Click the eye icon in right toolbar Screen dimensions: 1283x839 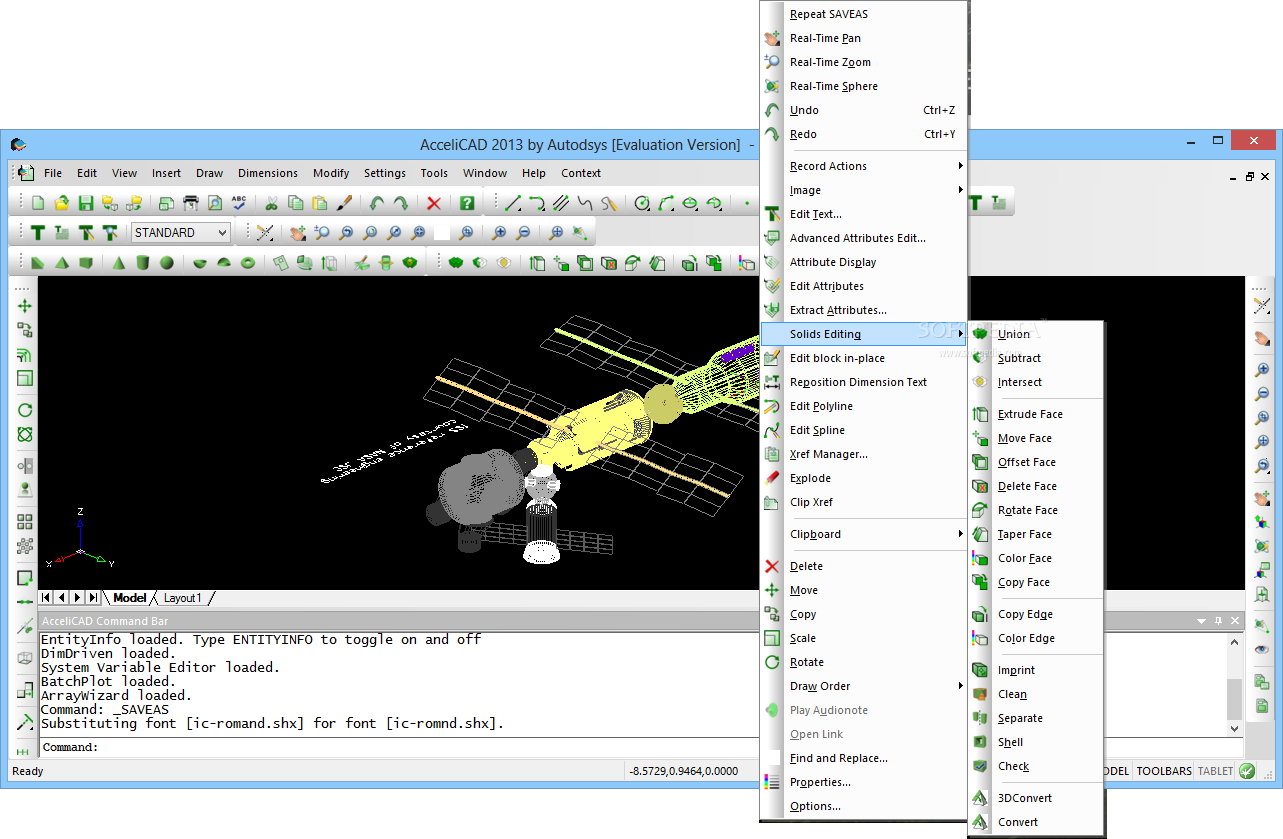pyautogui.click(x=1263, y=649)
